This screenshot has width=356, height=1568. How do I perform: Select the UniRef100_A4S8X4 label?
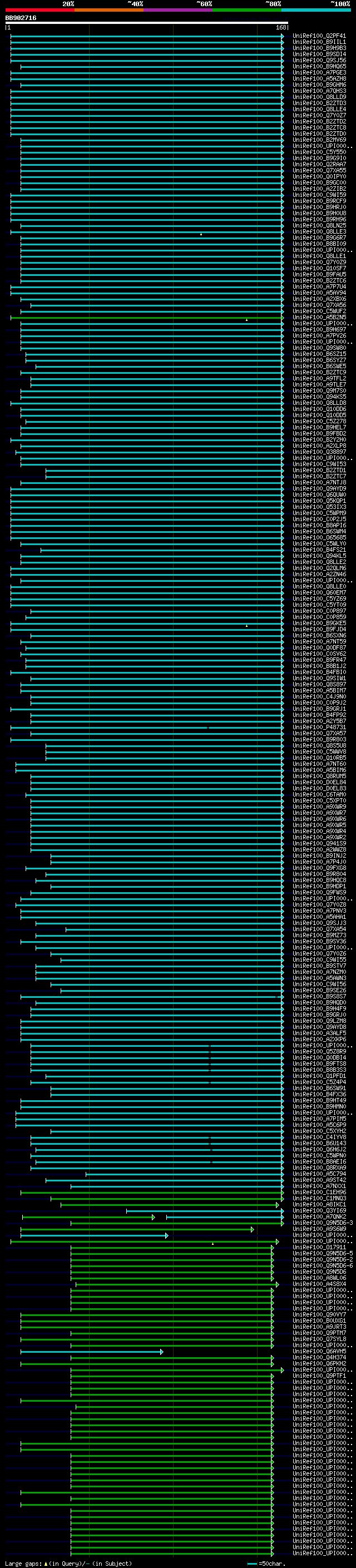319,1284
